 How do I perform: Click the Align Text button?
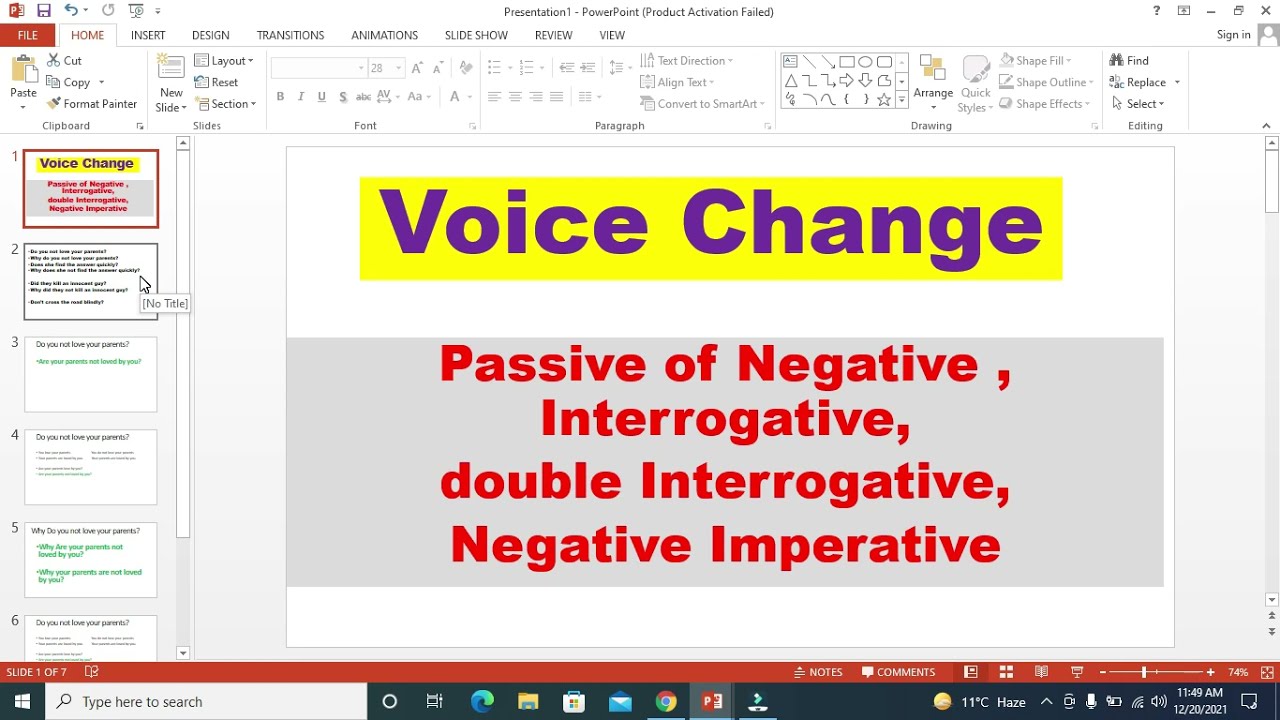coord(677,83)
